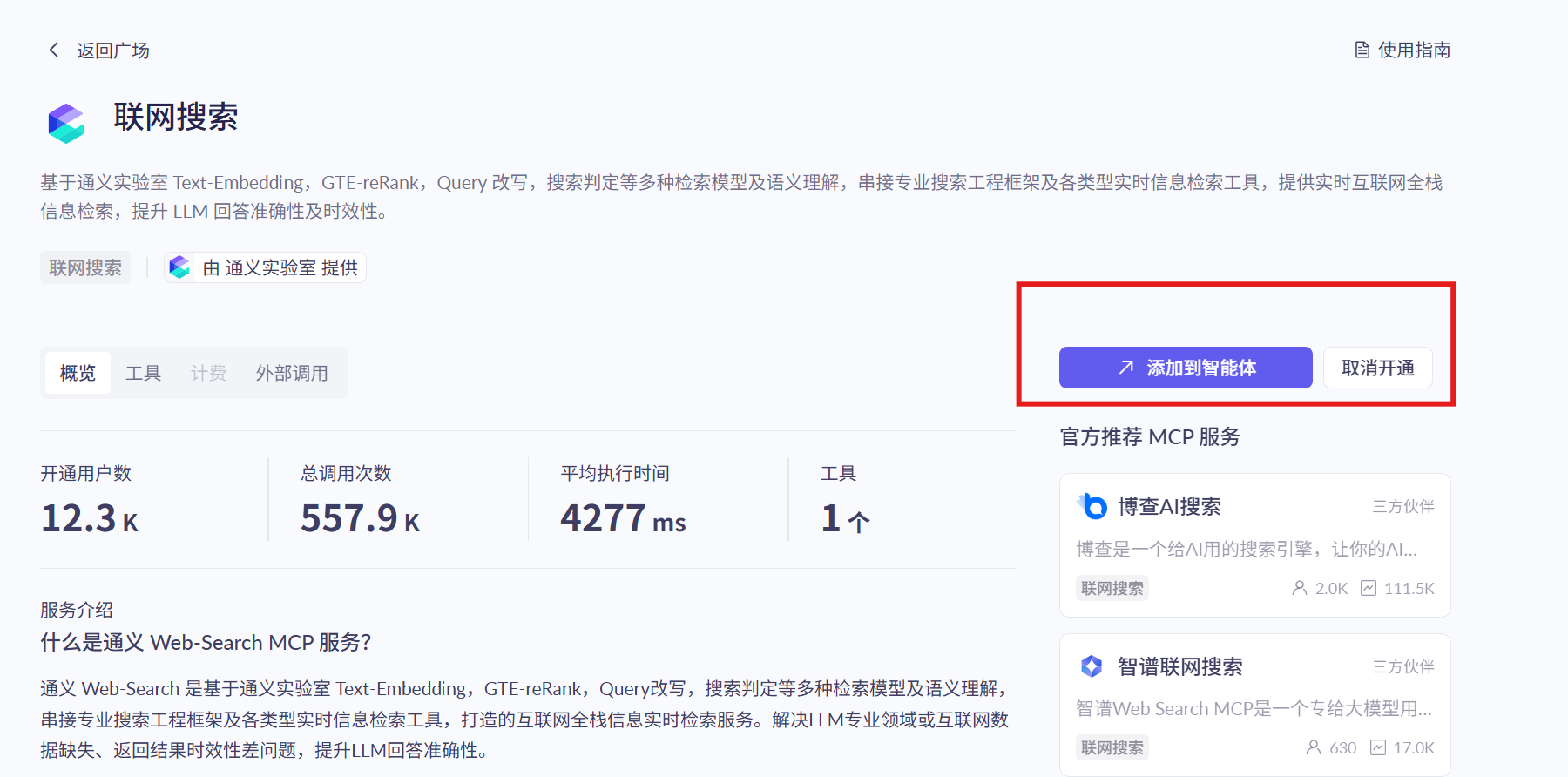Click the arrow icon on 添加到智能体
Viewport: 1568px width, 777px height.
point(1126,368)
